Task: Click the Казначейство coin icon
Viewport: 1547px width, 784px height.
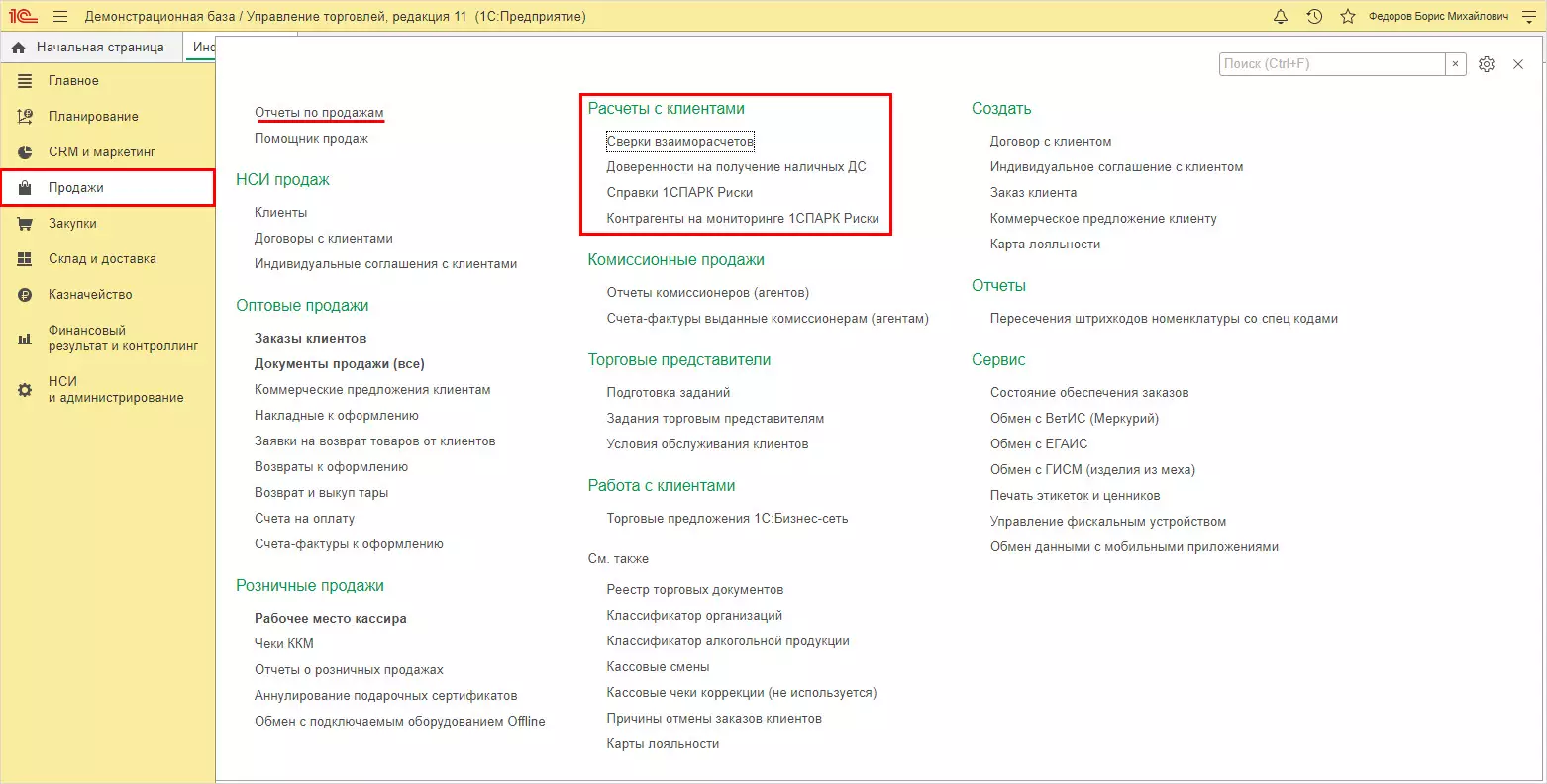Action: pyautogui.click(x=25, y=295)
